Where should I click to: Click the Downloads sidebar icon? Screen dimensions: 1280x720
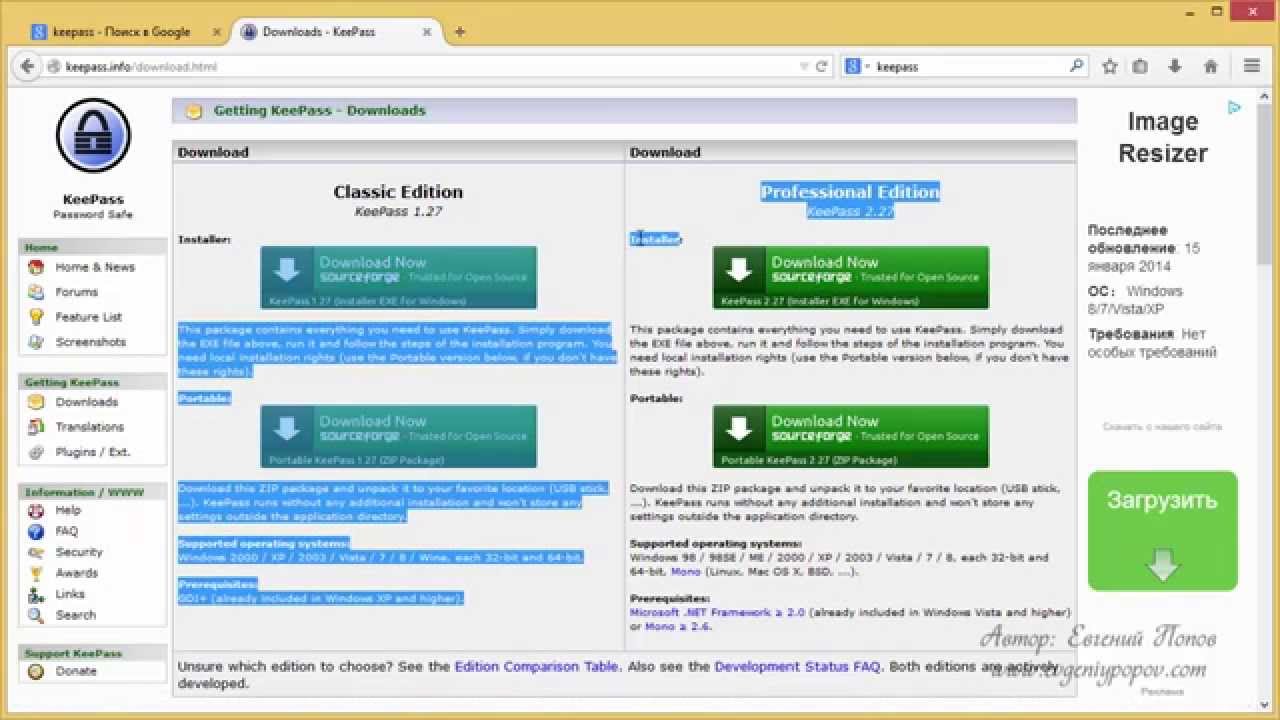36,402
